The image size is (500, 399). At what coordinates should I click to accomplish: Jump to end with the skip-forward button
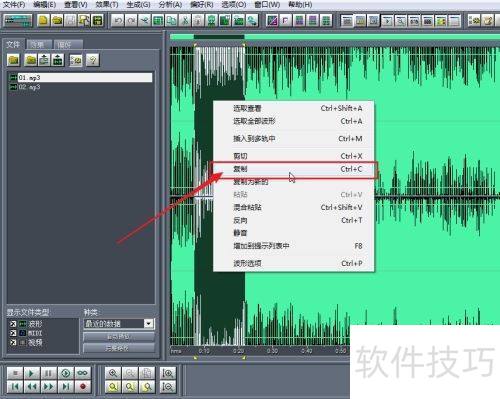click(x=66, y=387)
